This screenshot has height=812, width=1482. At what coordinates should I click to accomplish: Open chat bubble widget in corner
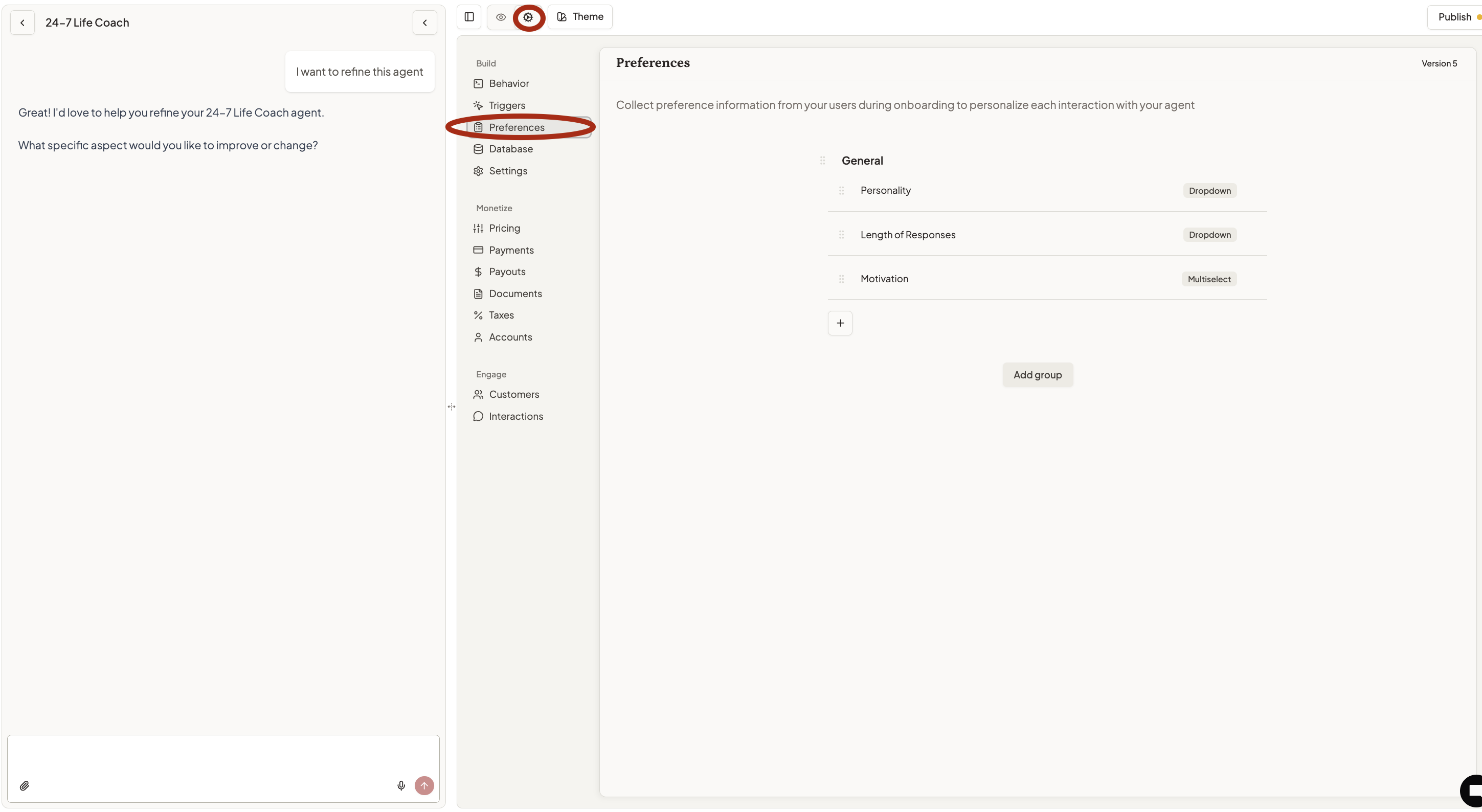1473,792
